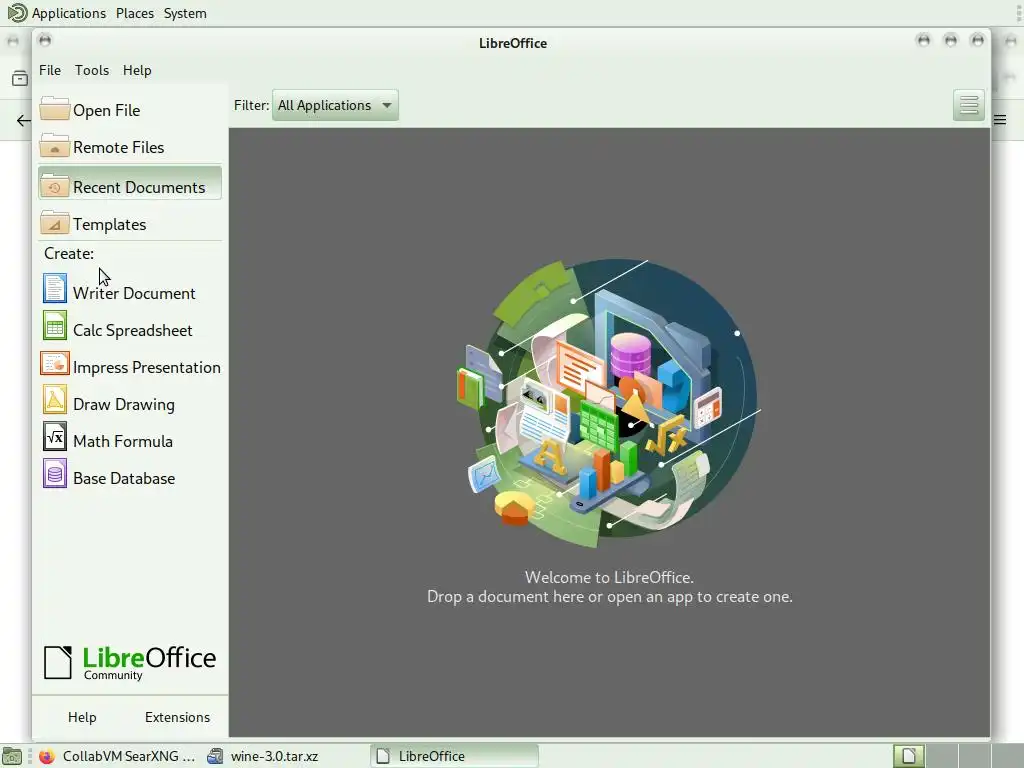The width and height of the screenshot is (1024, 768).
Task: Click the Impress Presentation icon
Action: [55, 362]
